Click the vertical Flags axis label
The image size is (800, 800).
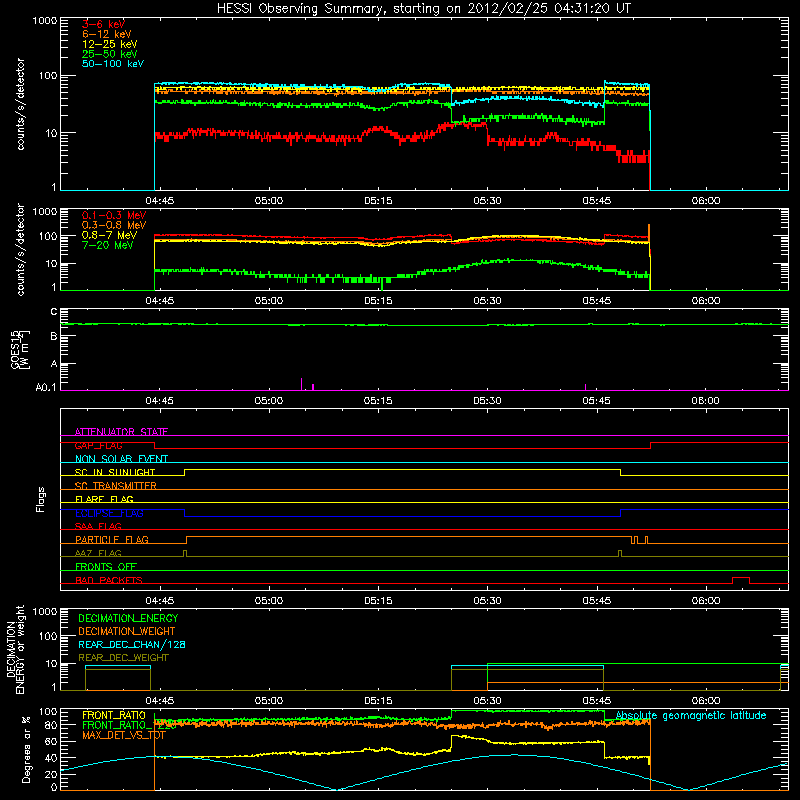click(41, 499)
